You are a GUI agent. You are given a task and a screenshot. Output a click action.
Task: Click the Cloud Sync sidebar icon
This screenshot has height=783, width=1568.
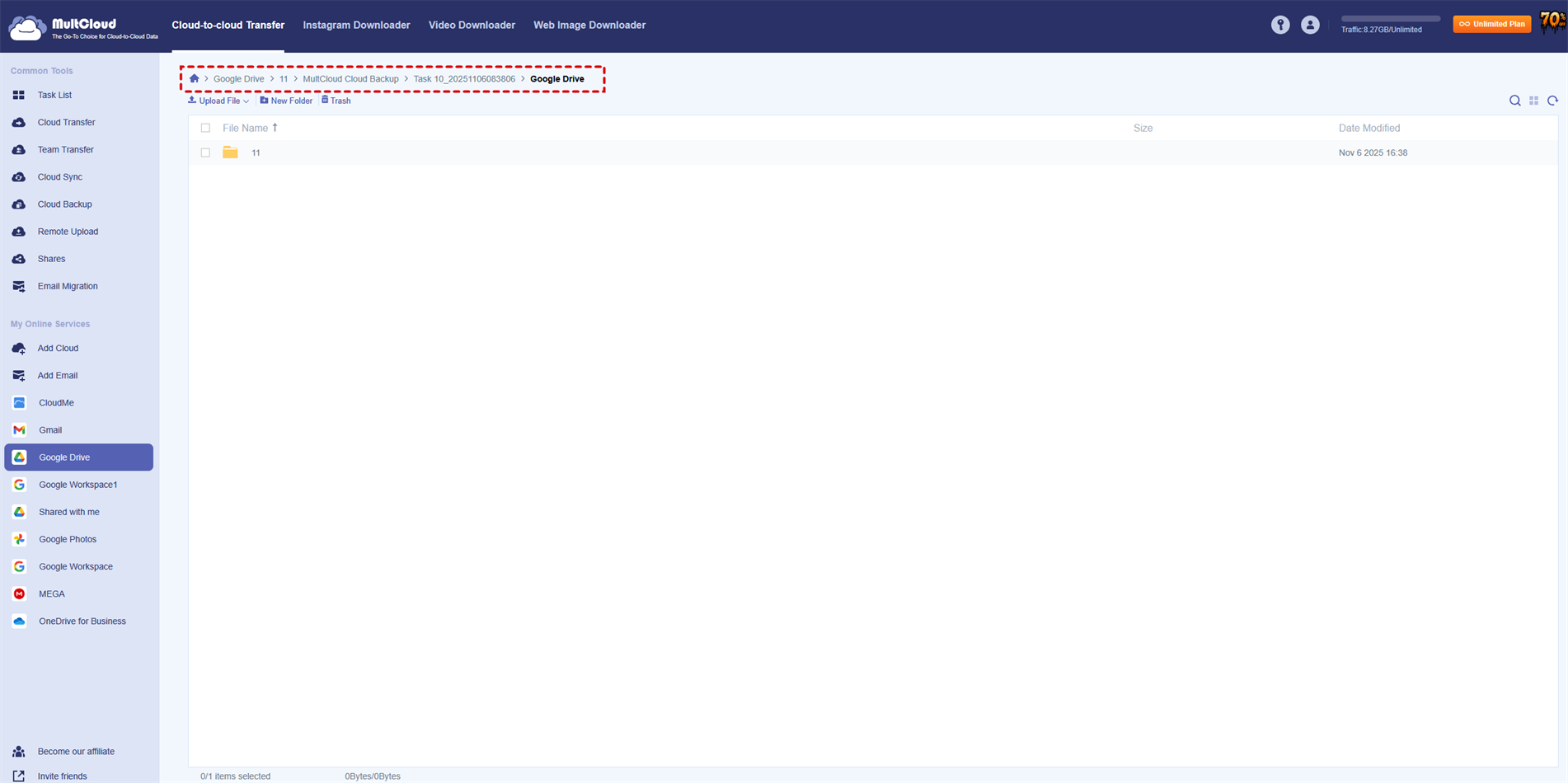(x=19, y=176)
